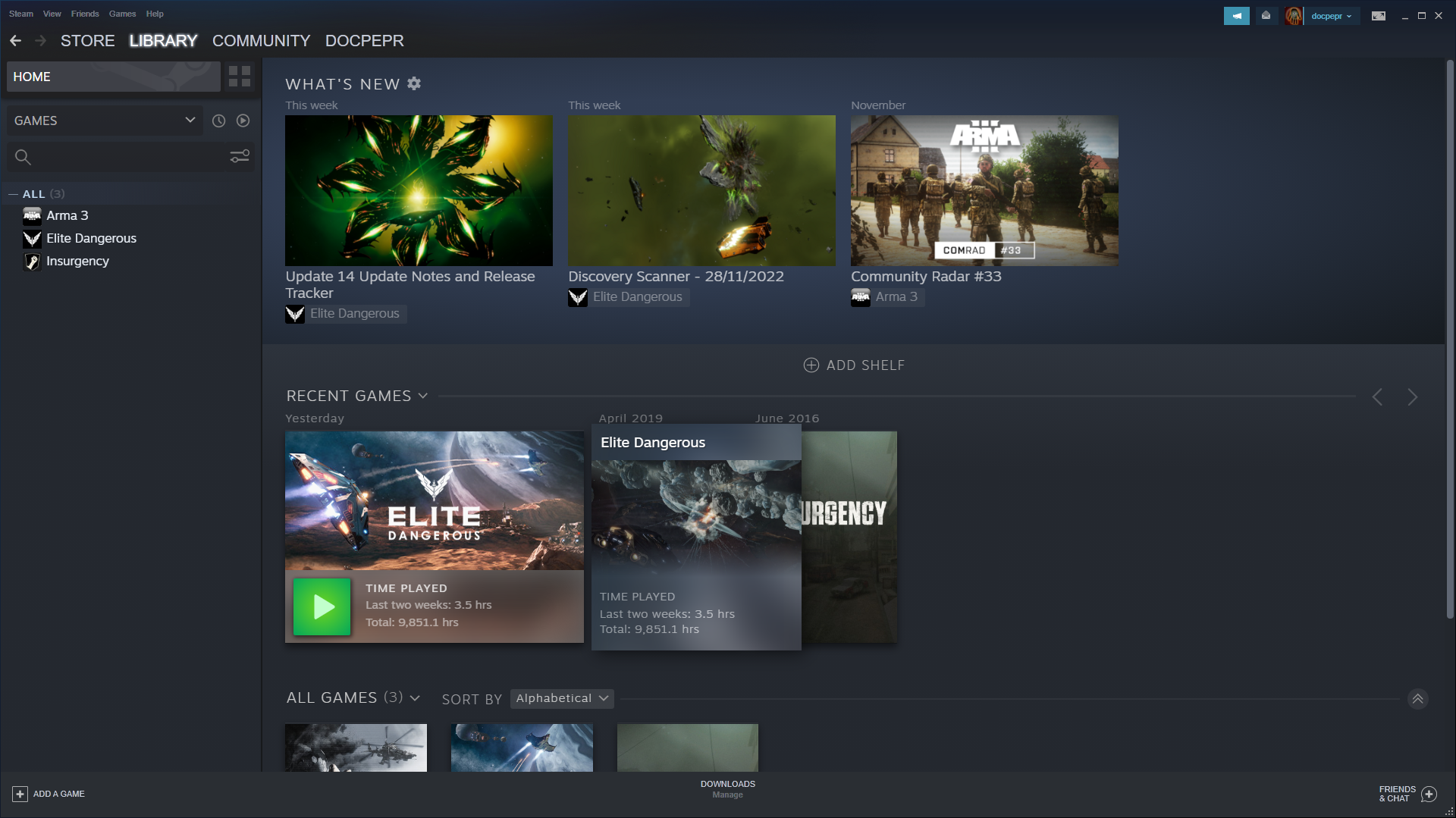Sort by recent activity clock icon
The width and height of the screenshot is (1456, 818).
(x=218, y=121)
